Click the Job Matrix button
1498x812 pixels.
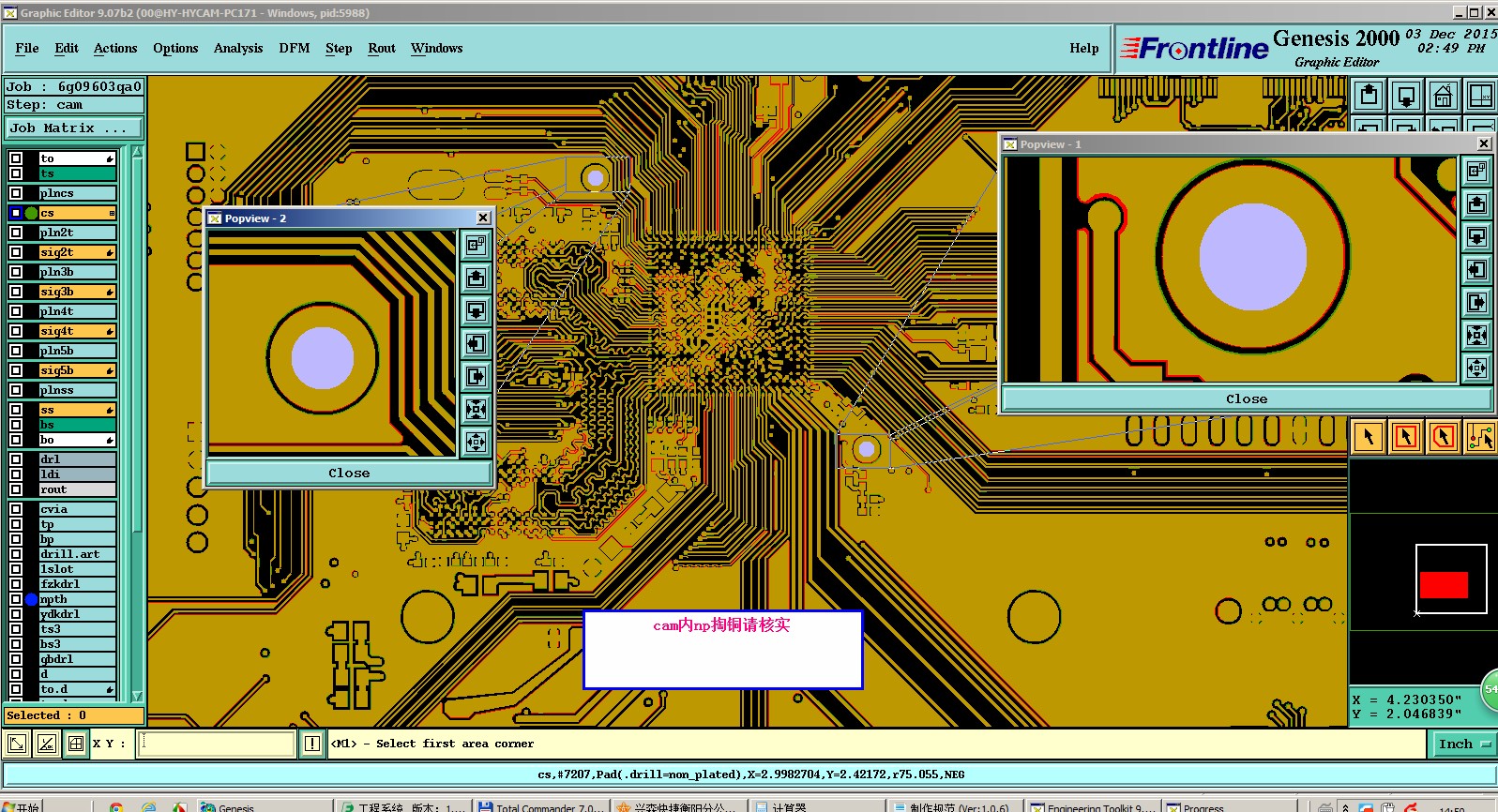[75, 128]
